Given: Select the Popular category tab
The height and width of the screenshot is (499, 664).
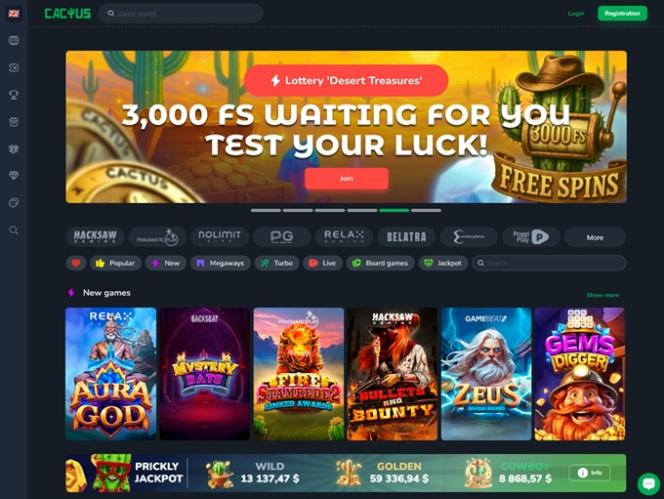Looking at the screenshot, I should (x=115, y=263).
